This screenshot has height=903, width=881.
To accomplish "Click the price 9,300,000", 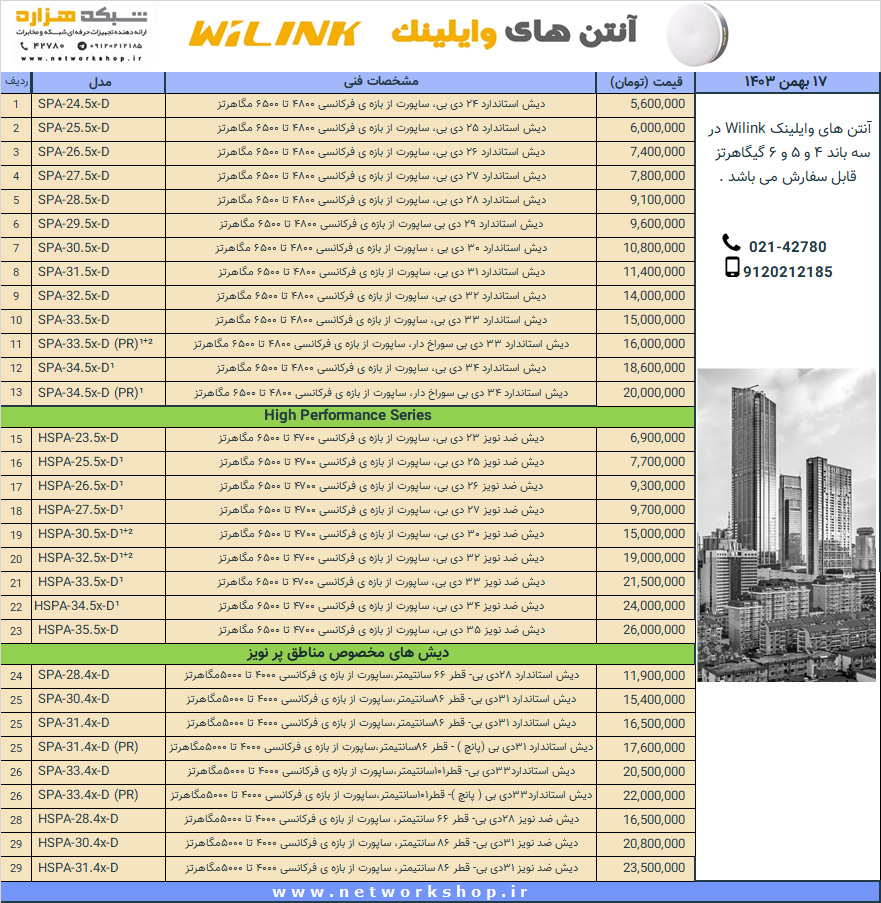I will 658,486.
